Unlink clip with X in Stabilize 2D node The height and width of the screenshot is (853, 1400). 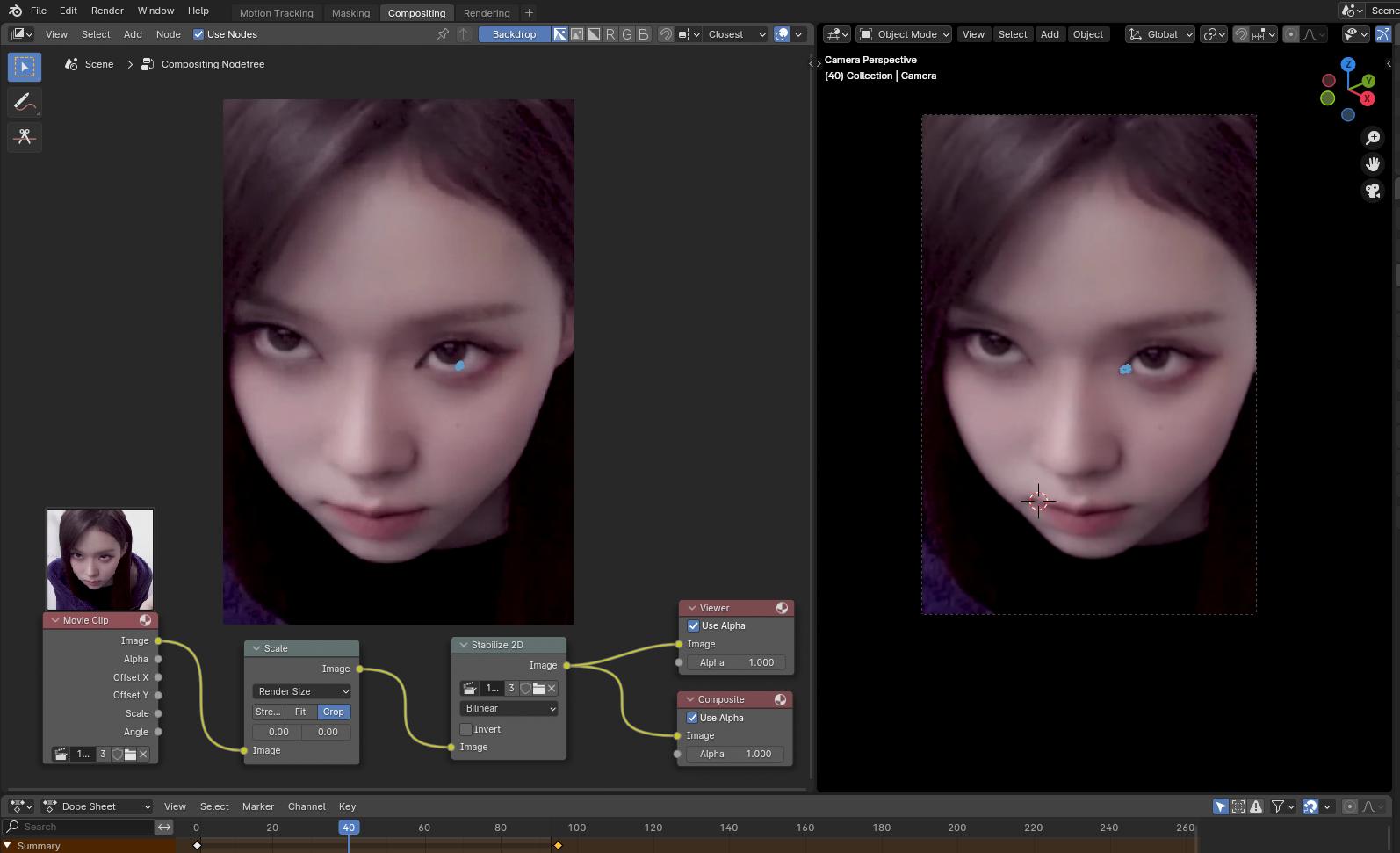point(552,689)
